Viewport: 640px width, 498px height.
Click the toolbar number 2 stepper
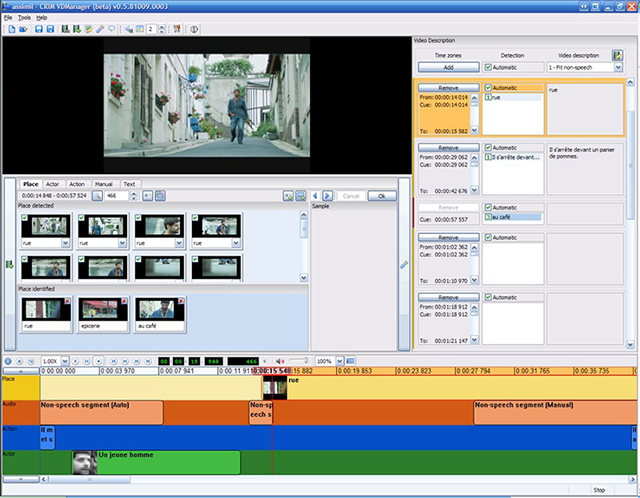tap(162, 29)
